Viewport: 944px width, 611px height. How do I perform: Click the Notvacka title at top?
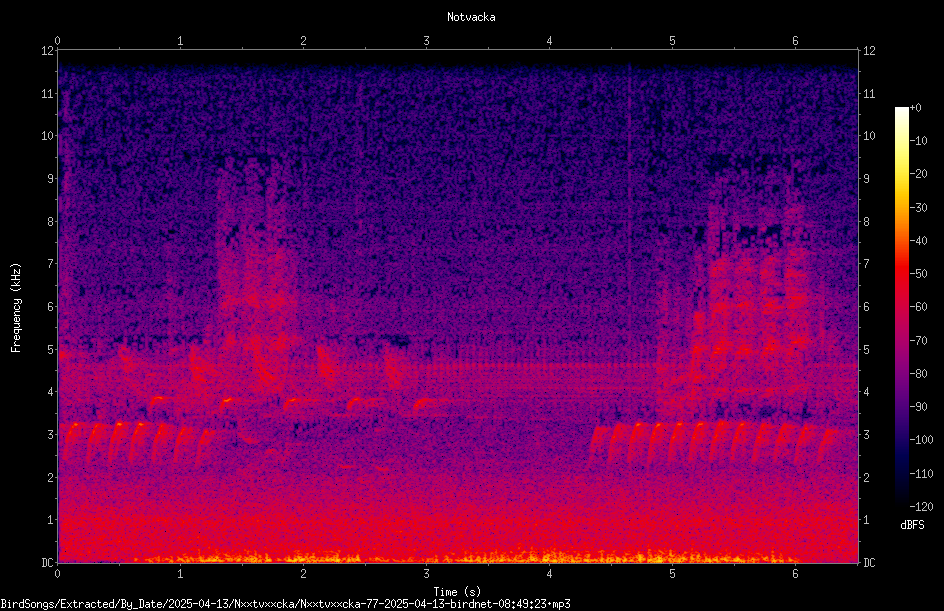click(x=471, y=17)
